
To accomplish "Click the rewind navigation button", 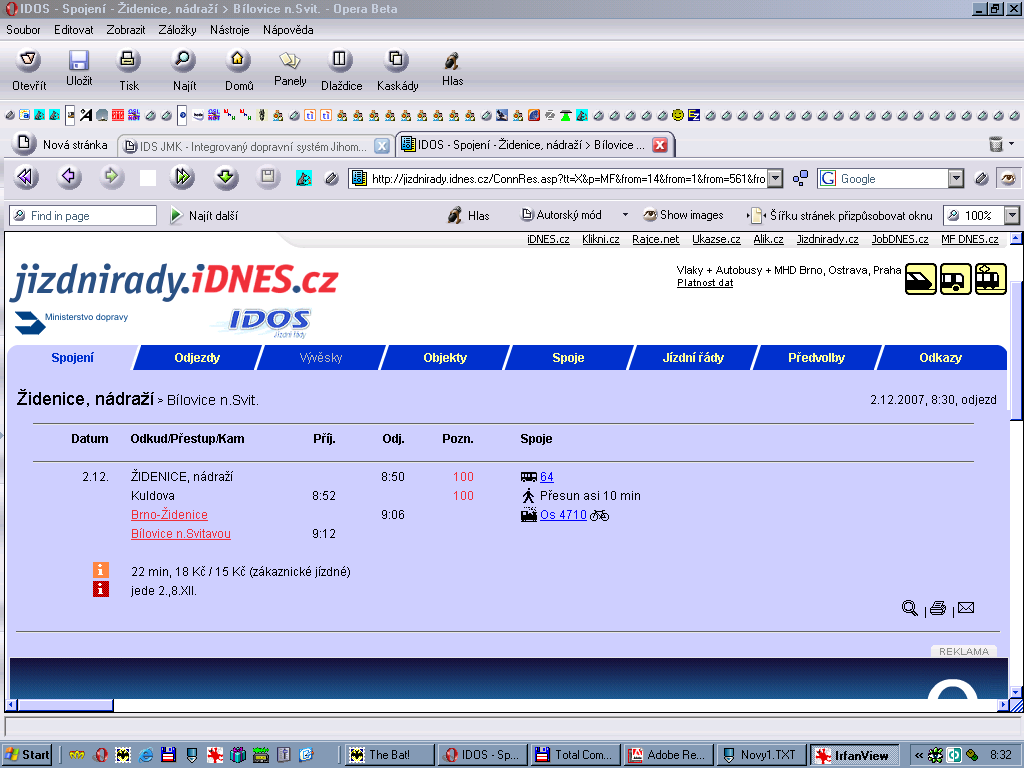I will [26, 177].
